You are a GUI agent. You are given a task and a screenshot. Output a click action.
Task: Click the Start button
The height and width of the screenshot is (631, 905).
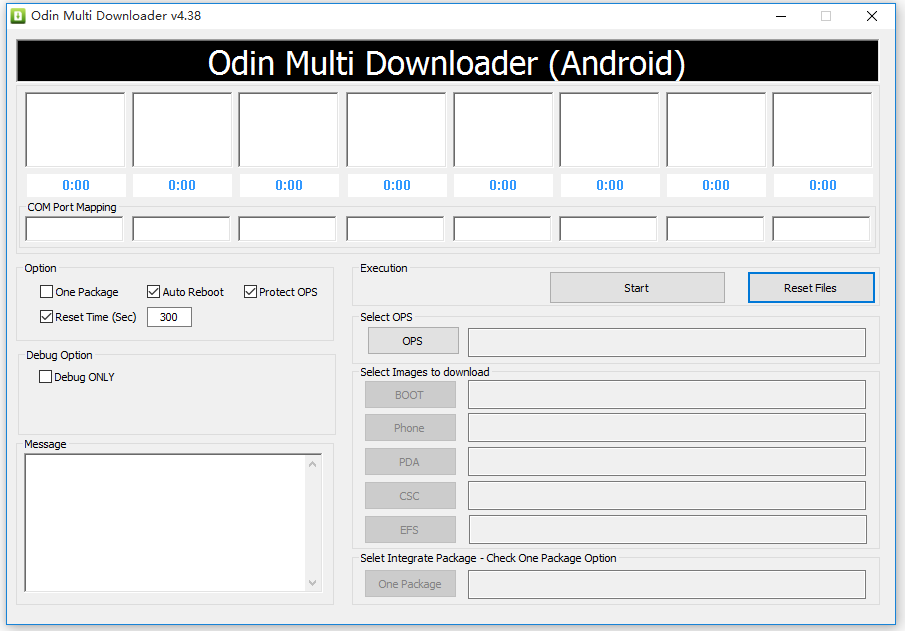pyautogui.click(x=637, y=288)
